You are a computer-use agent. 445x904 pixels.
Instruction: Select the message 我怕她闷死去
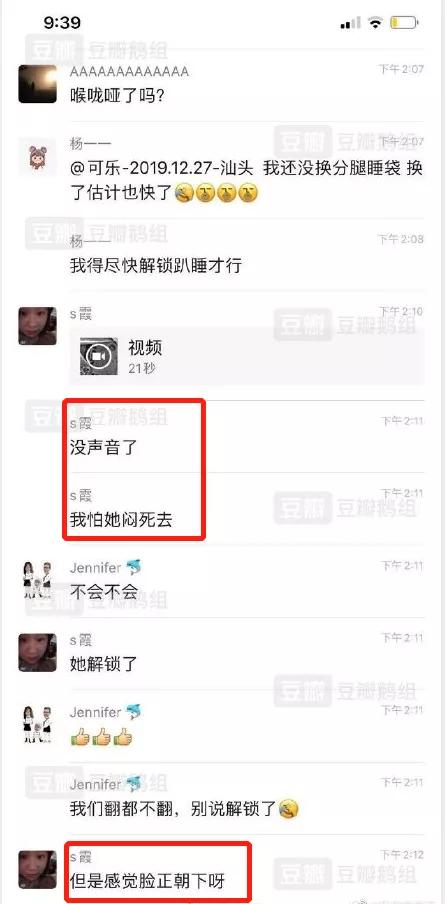121,520
